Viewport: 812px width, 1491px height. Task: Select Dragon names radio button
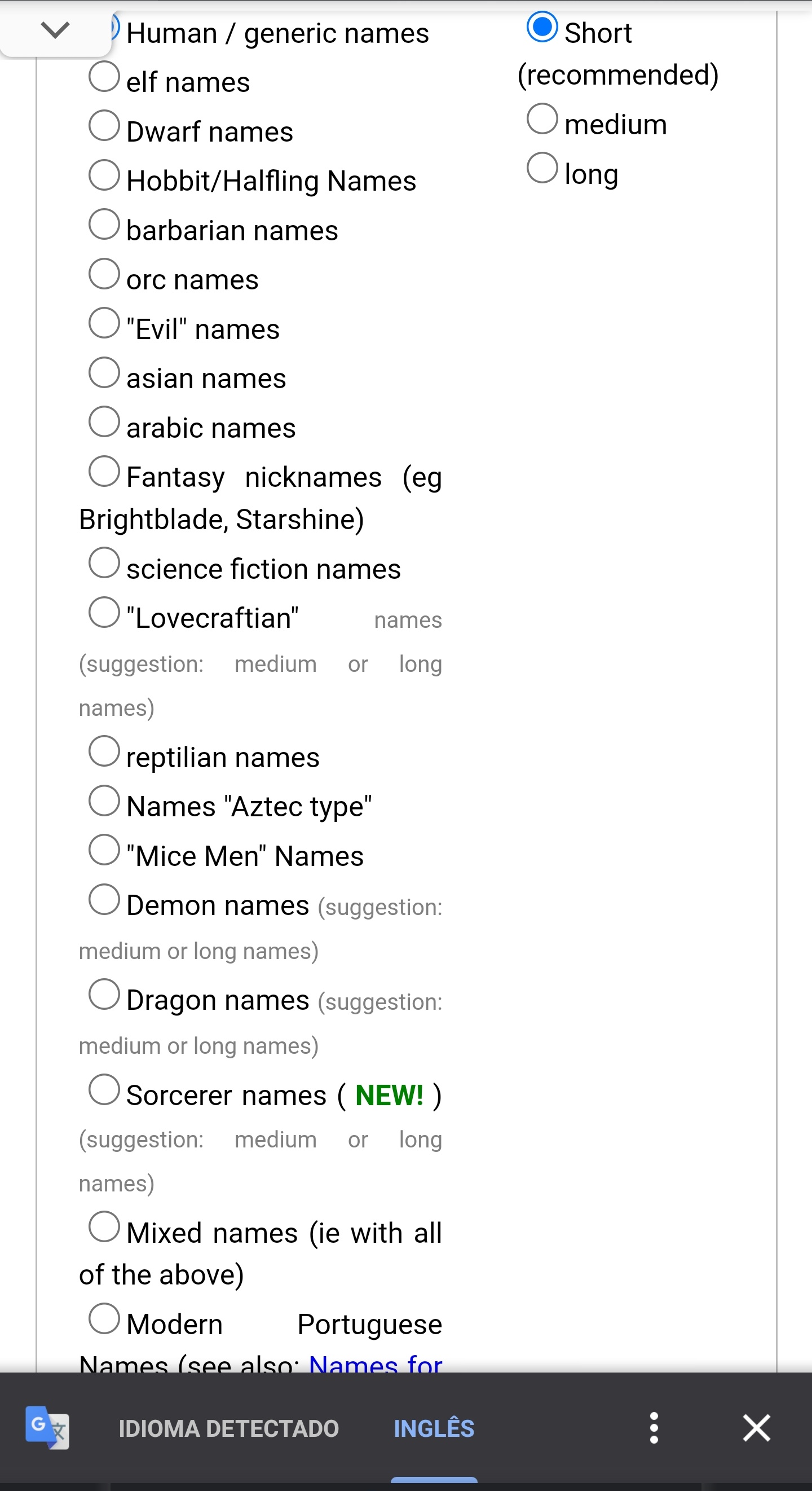(104, 995)
